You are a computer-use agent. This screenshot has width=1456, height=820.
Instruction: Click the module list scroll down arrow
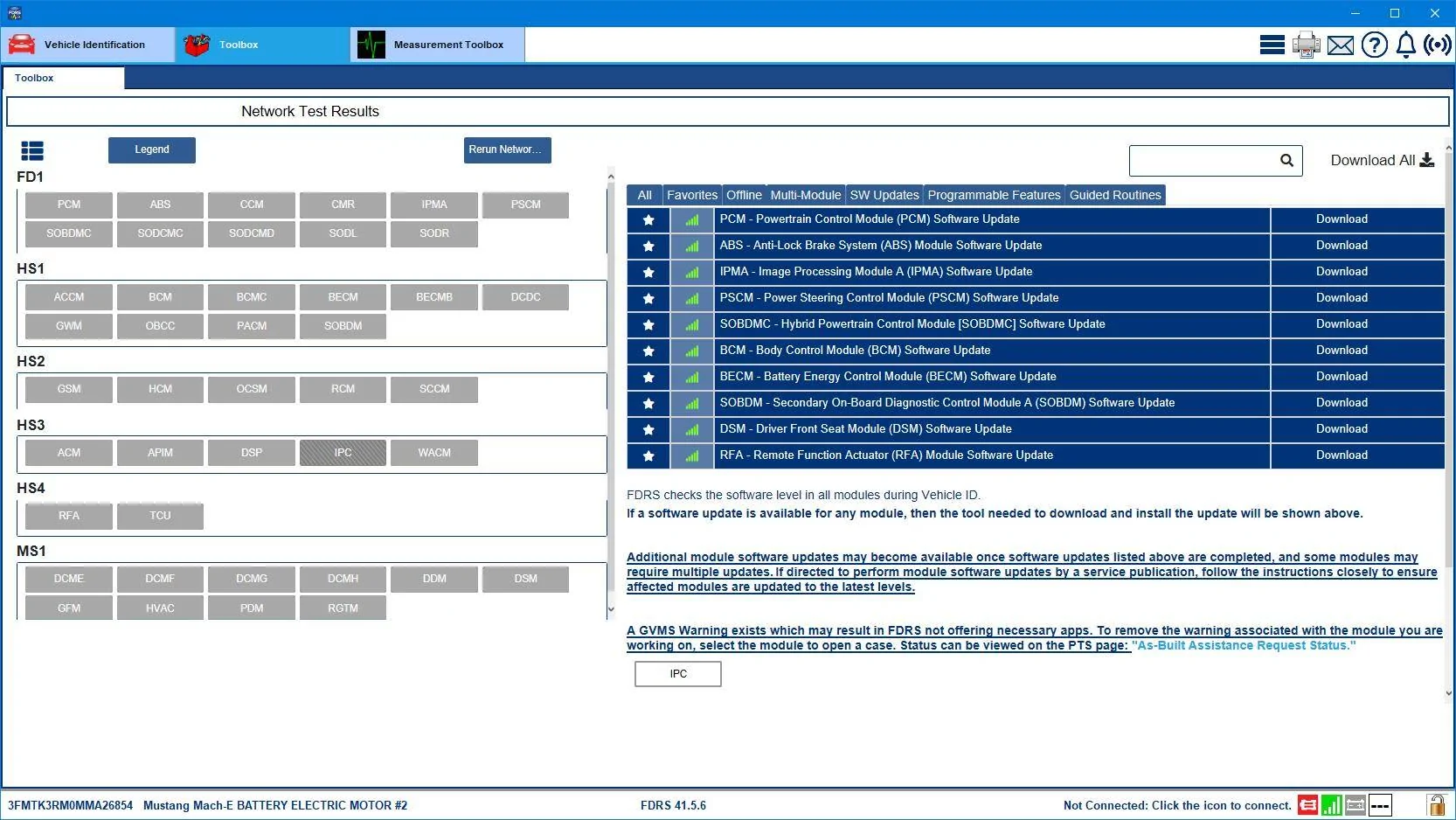611,609
